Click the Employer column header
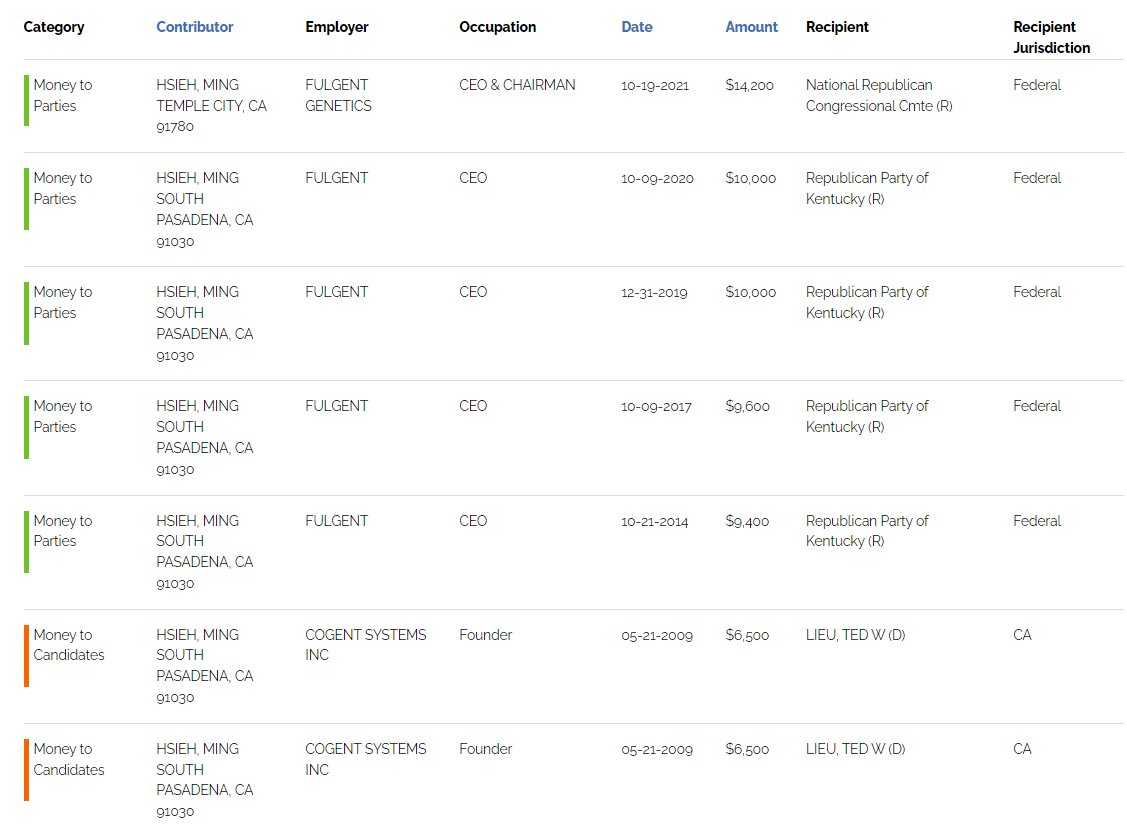1127x837 pixels. (337, 27)
